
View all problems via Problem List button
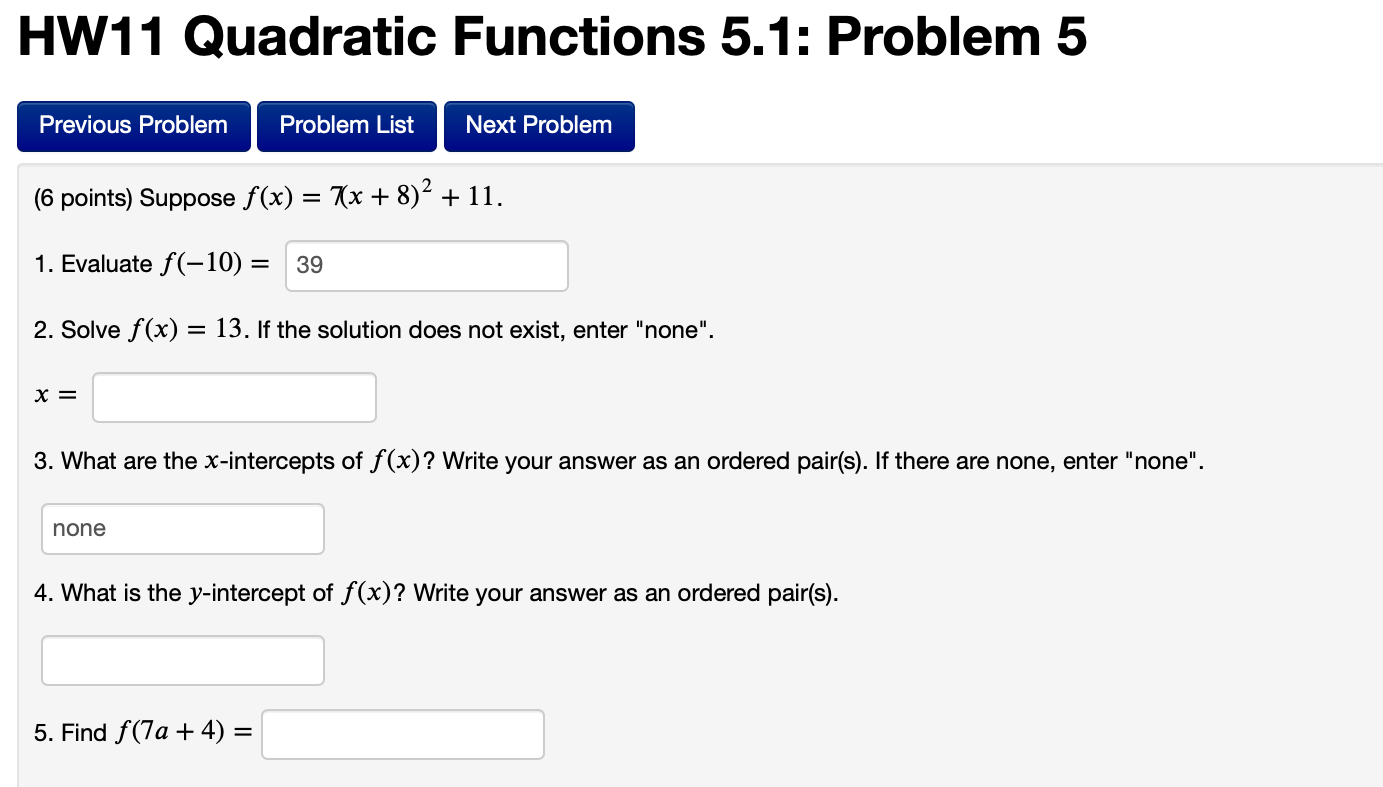coord(346,126)
